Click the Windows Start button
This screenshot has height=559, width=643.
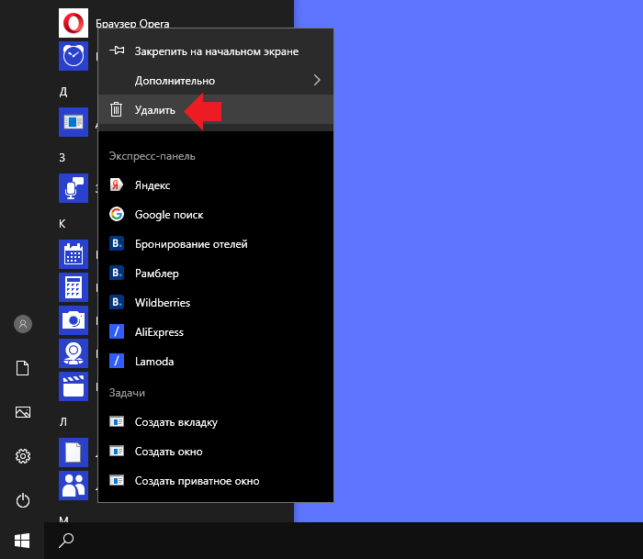tap(22, 541)
